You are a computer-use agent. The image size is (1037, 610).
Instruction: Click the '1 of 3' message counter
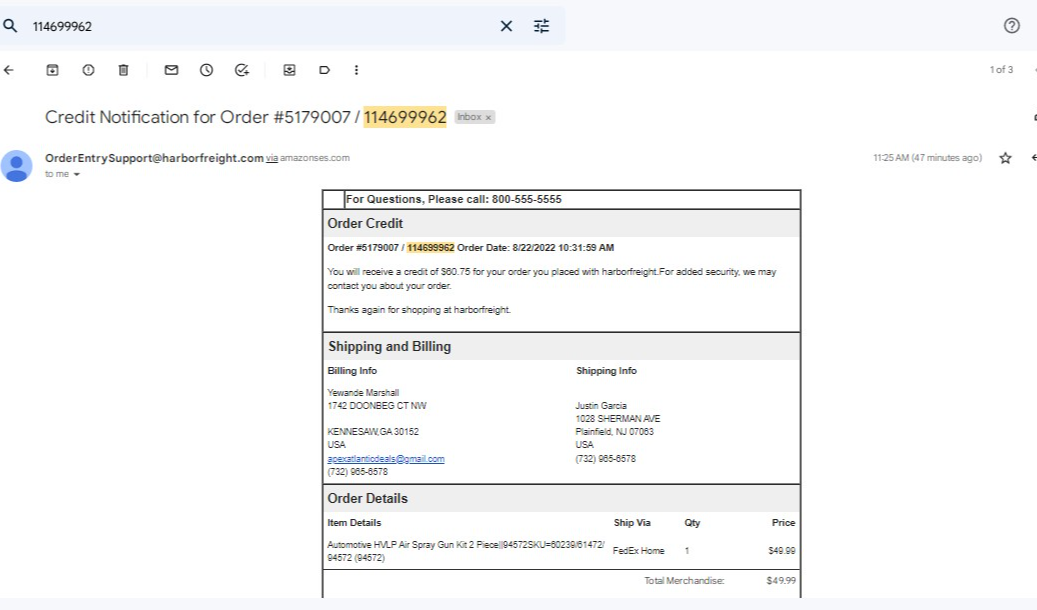1001,69
